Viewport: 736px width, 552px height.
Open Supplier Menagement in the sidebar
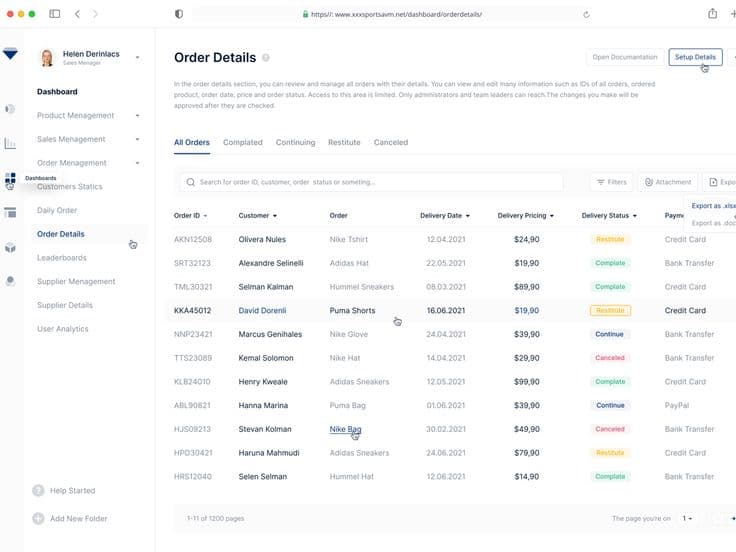pyautogui.click(x=76, y=282)
